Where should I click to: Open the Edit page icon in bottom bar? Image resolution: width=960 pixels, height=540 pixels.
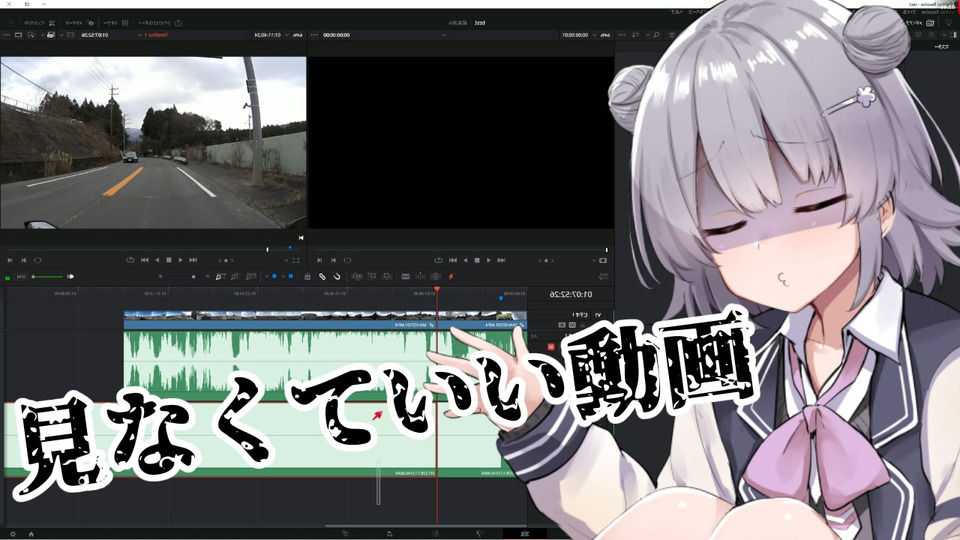[x=525, y=534]
